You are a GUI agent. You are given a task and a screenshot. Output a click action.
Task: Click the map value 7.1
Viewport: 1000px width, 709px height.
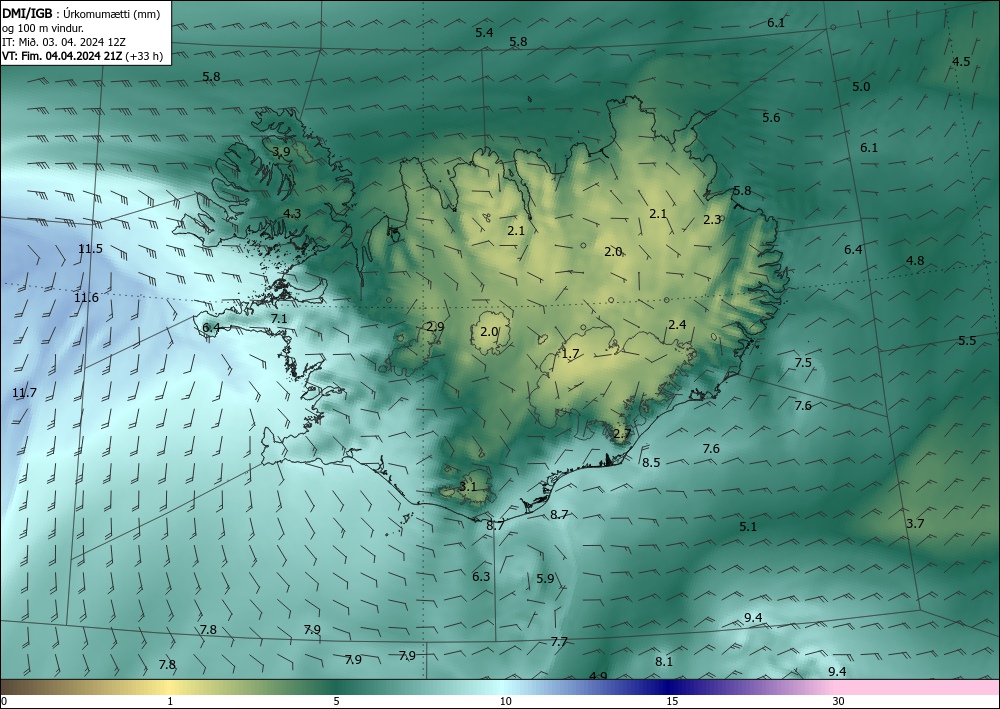pos(279,319)
